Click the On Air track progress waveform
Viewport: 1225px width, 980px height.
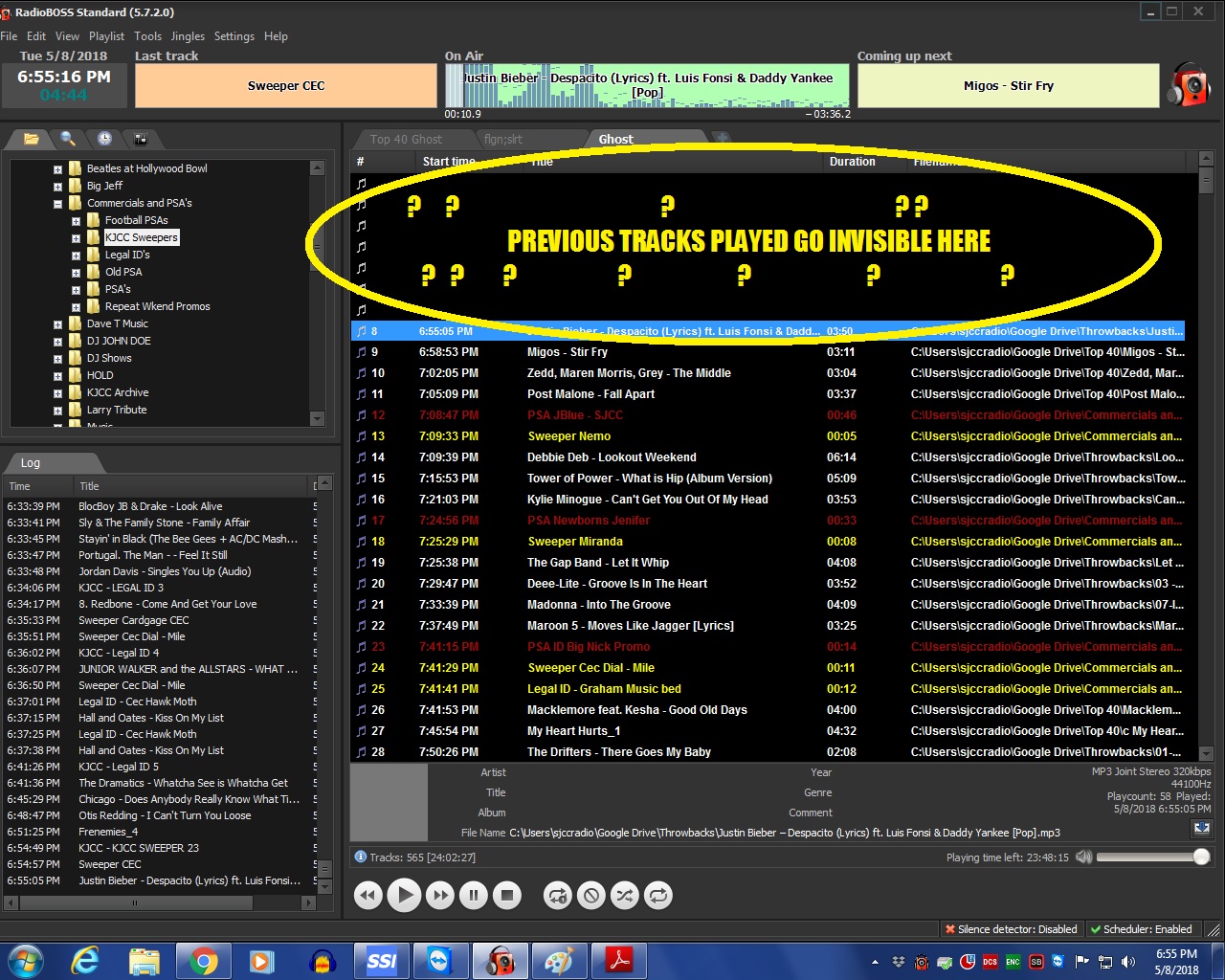coord(647,85)
